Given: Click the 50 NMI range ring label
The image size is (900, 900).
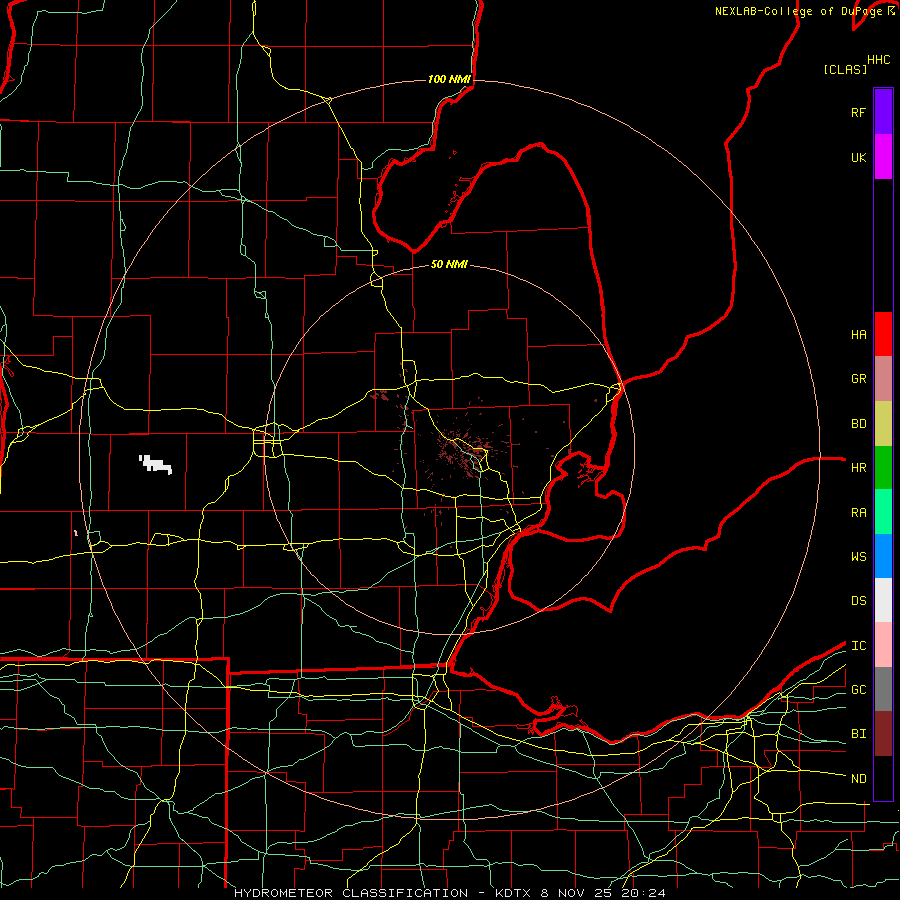Looking at the screenshot, I should coord(449,264).
